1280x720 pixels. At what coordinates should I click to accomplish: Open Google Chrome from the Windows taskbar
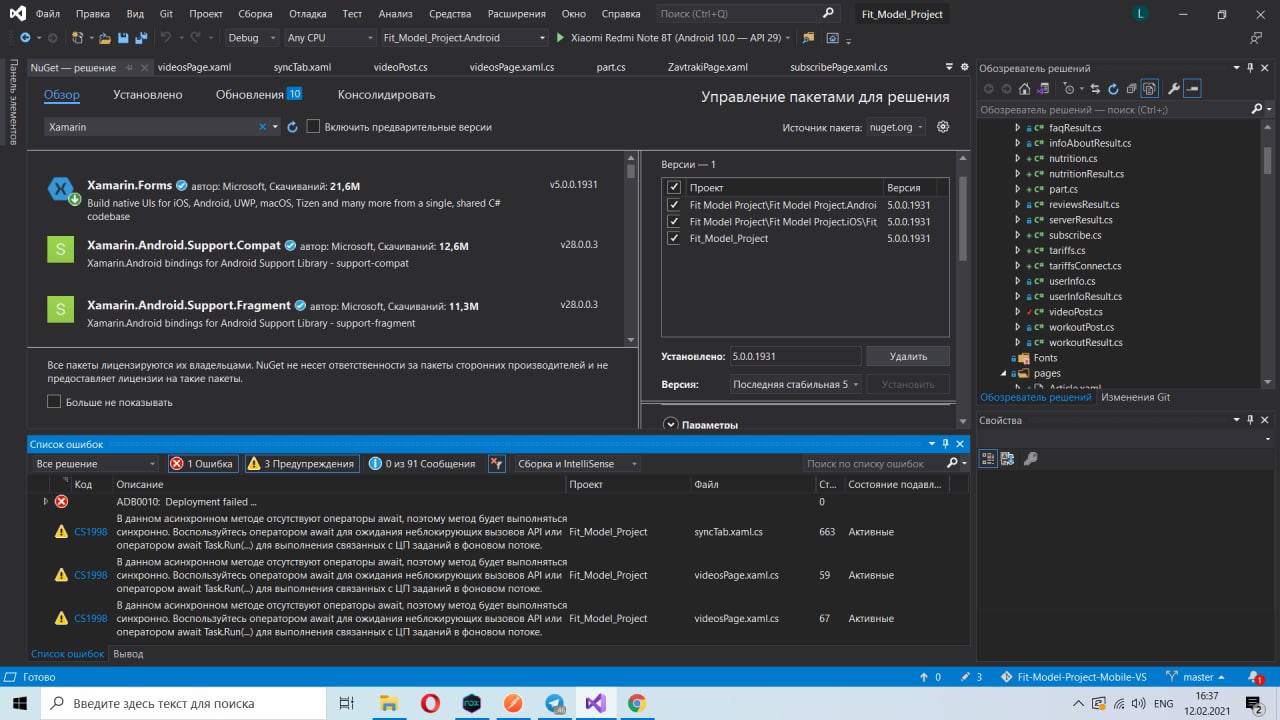click(637, 703)
